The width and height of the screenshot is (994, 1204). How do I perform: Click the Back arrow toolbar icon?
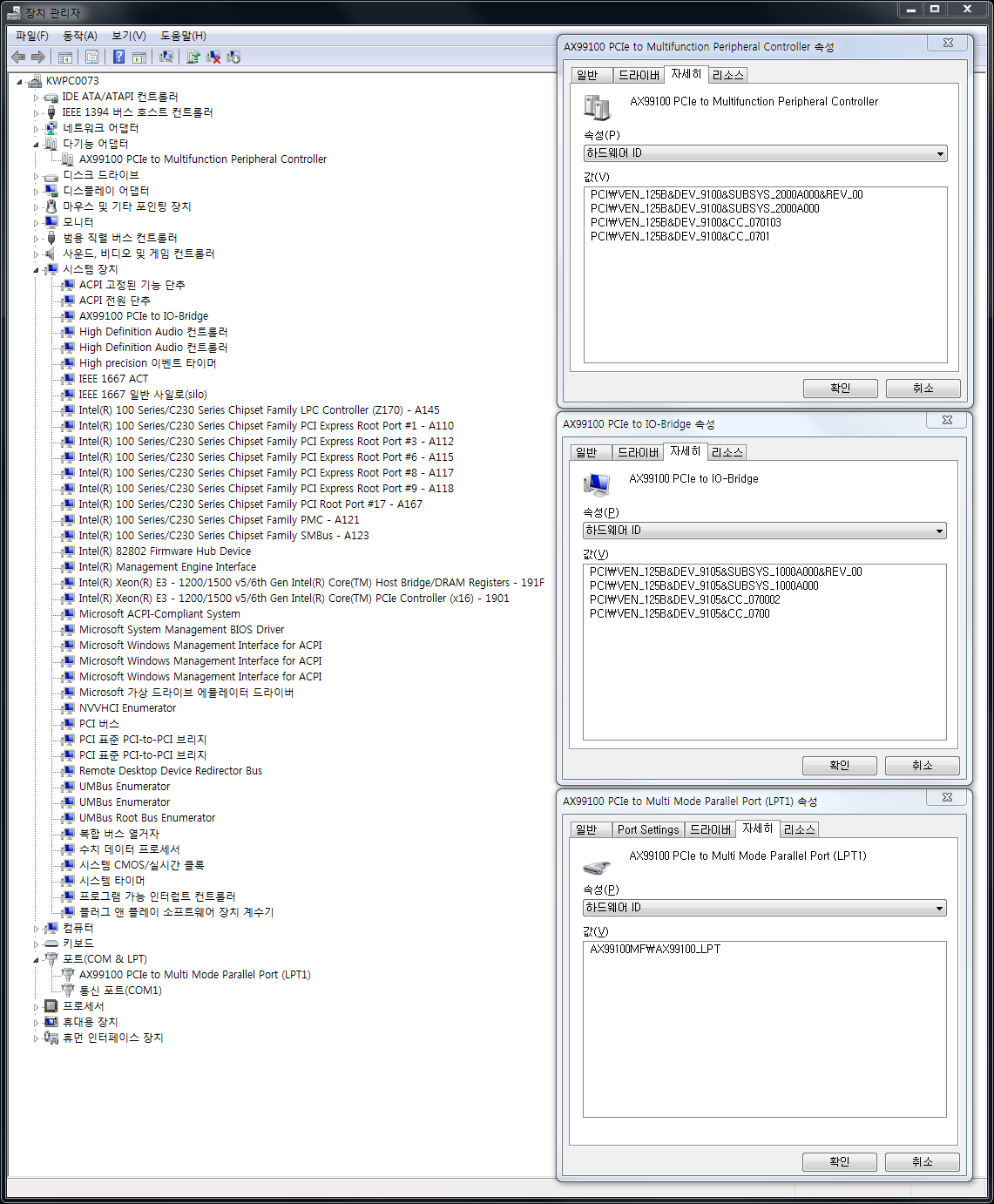[x=18, y=57]
